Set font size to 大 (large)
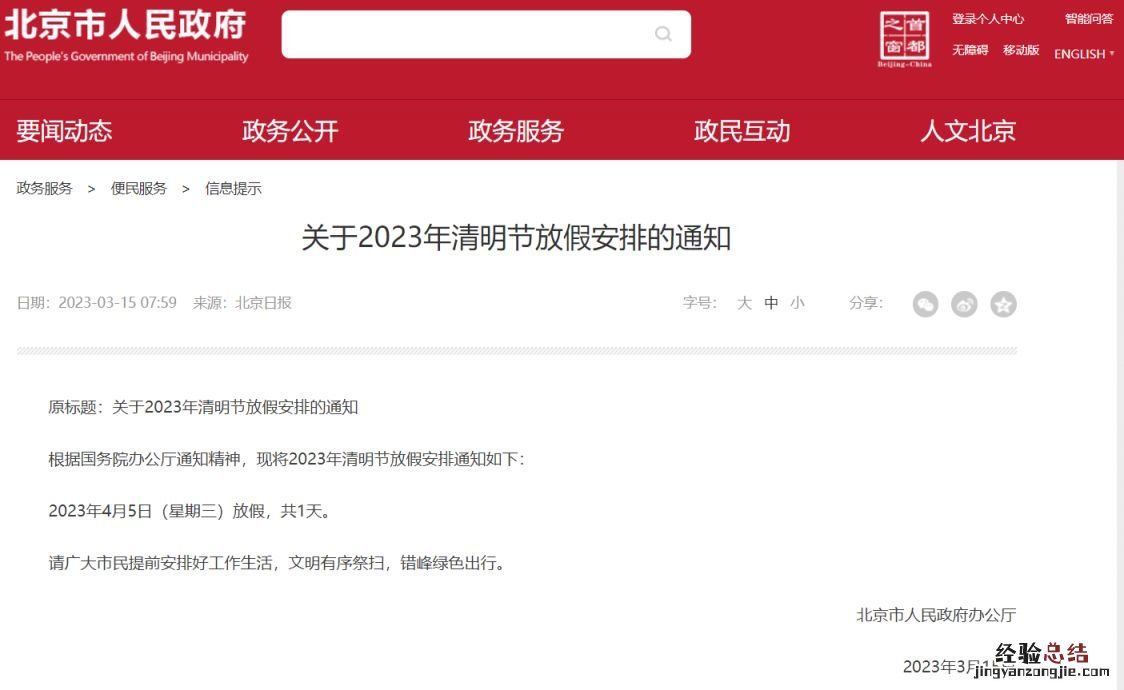This screenshot has width=1124, height=690. (x=744, y=303)
